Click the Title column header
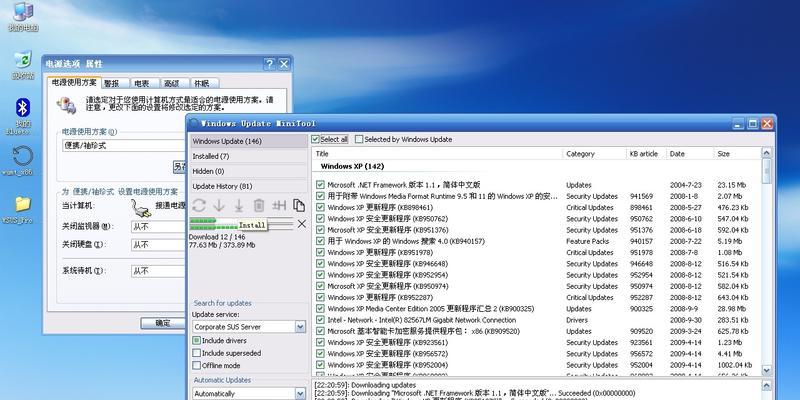Viewport: 800px width, 400px height. tap(437, 154)
